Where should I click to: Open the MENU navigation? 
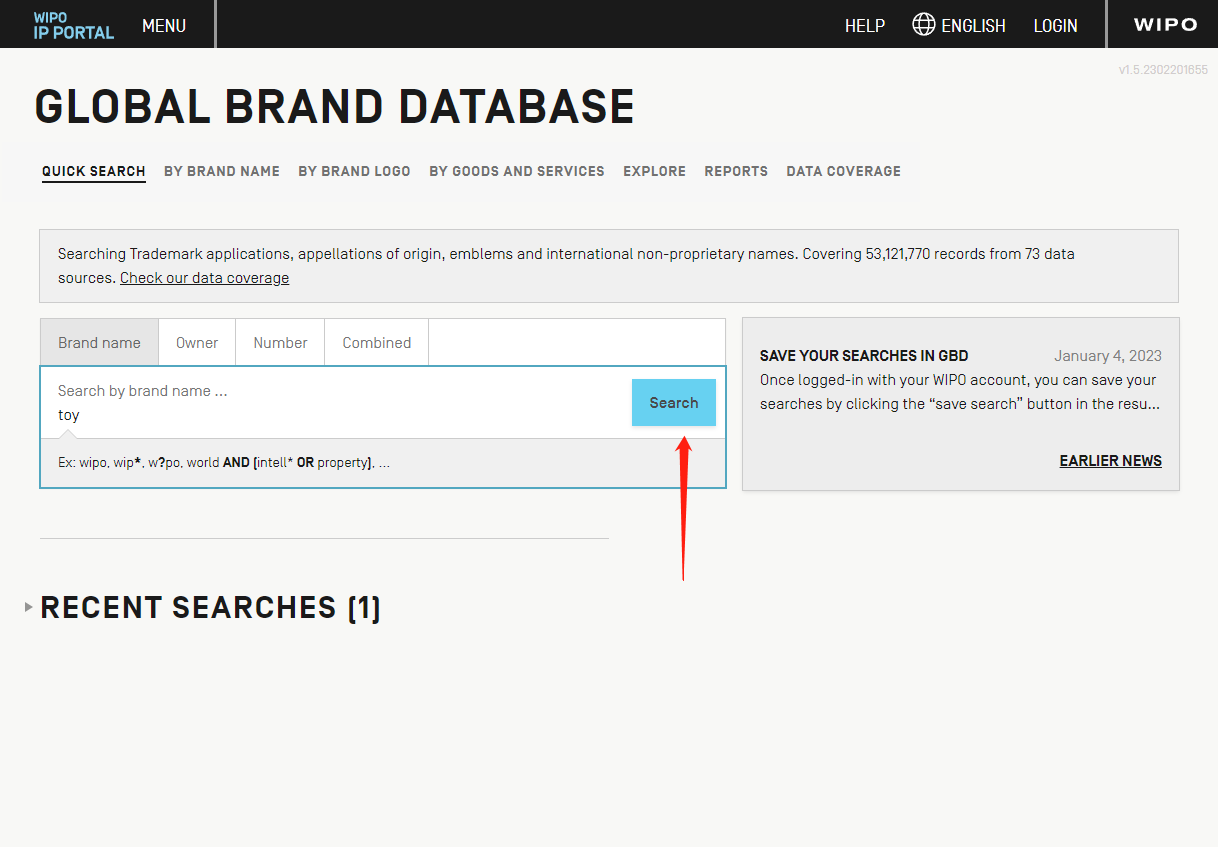(164, 26)
